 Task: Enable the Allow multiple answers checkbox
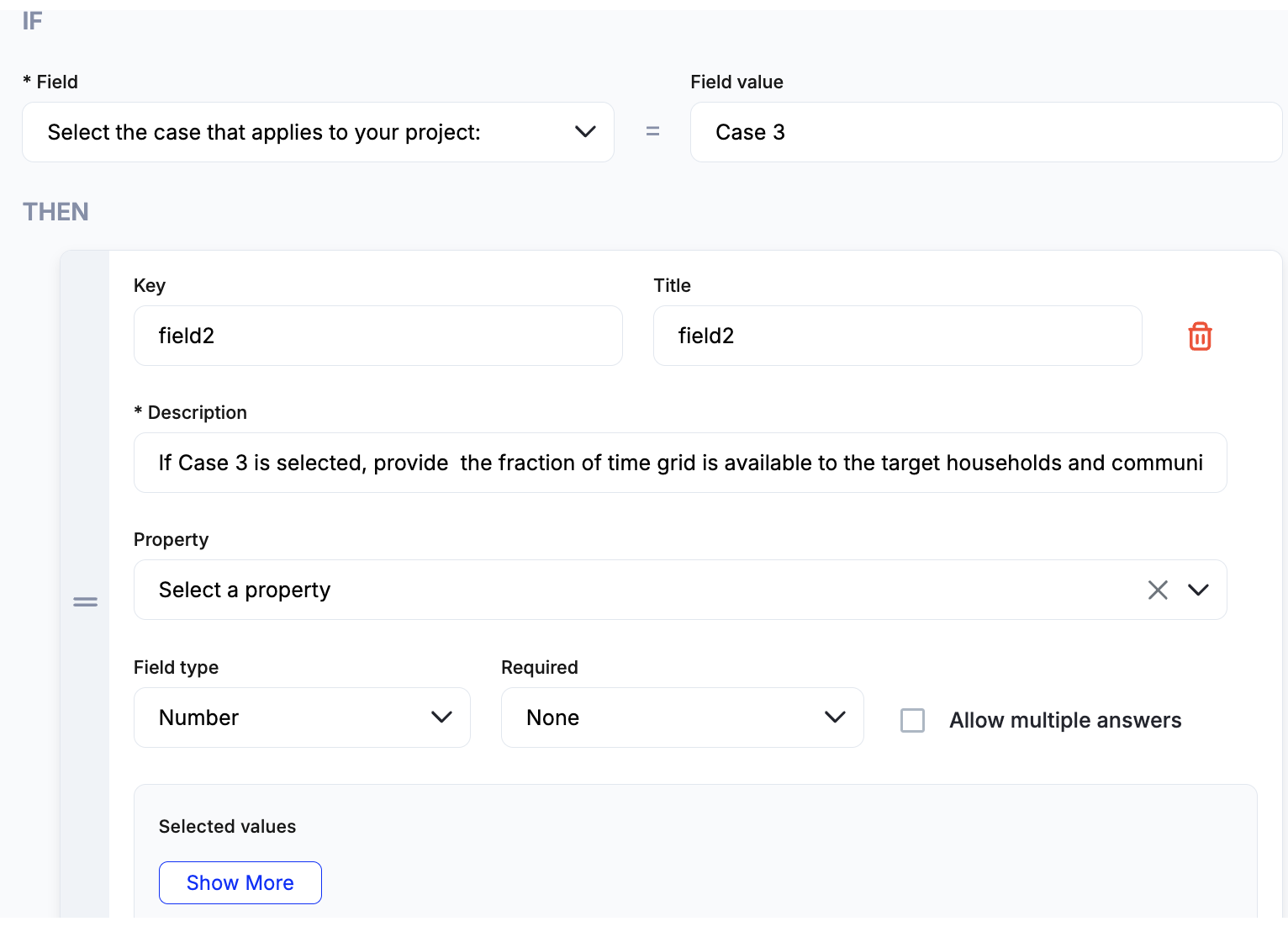pos(912,720)
